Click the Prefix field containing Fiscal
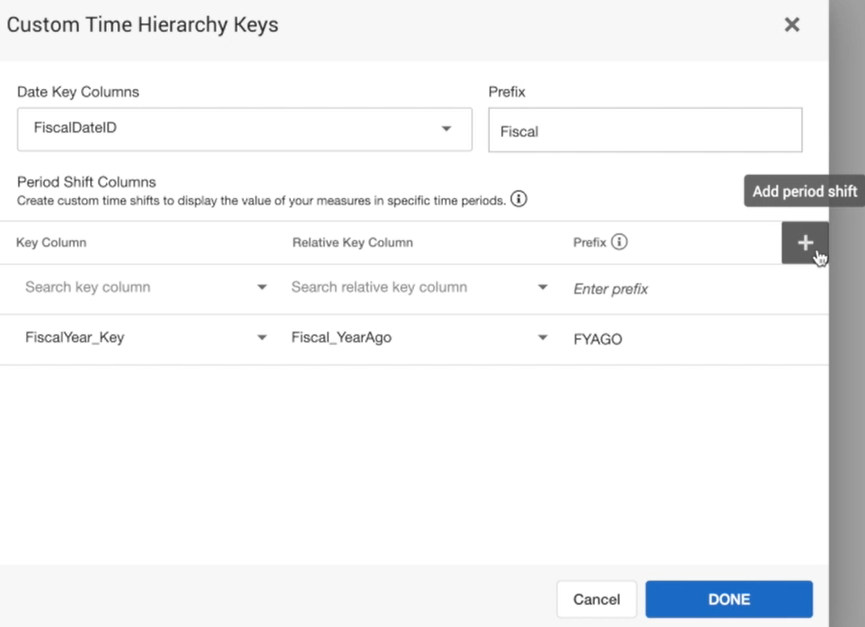Viewport: 865px width, 627px height. coord(644,131)
